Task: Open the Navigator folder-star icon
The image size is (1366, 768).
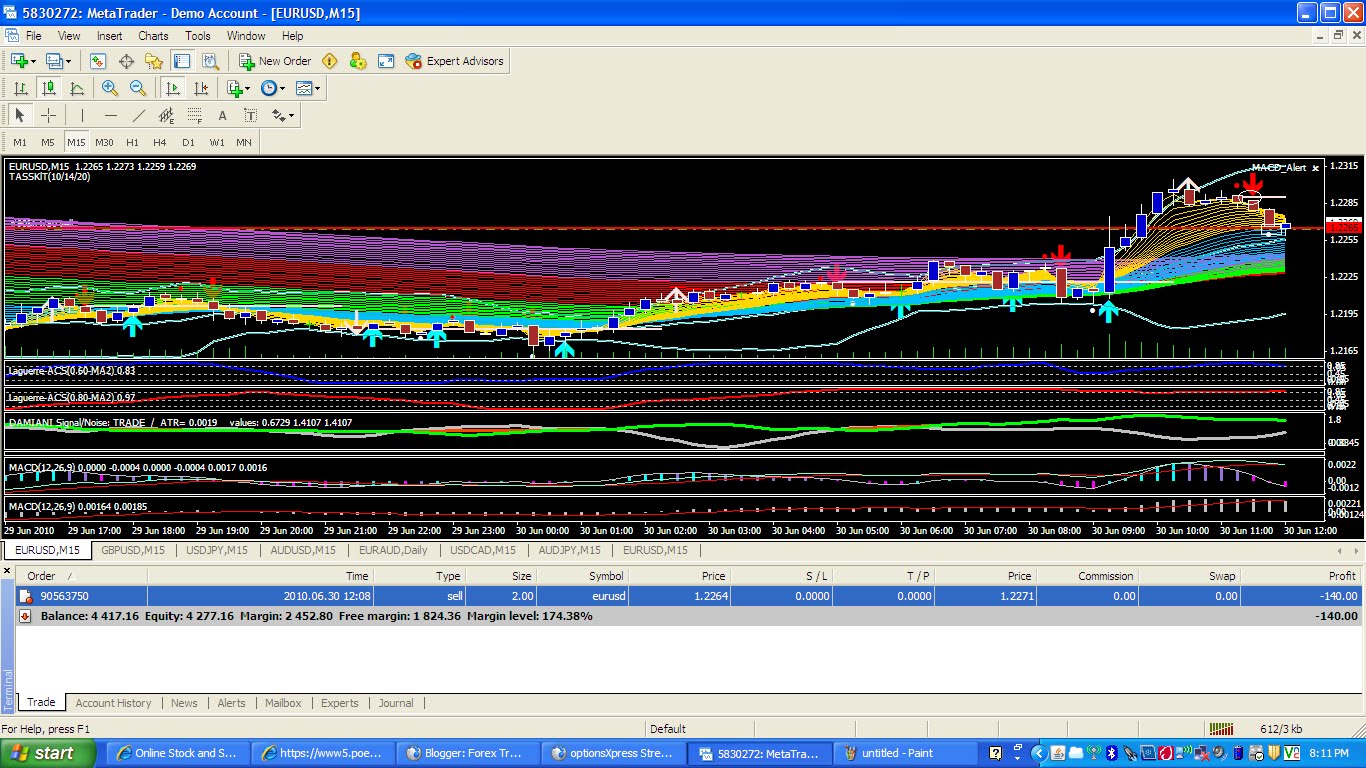Action: [x=154, y=61]
